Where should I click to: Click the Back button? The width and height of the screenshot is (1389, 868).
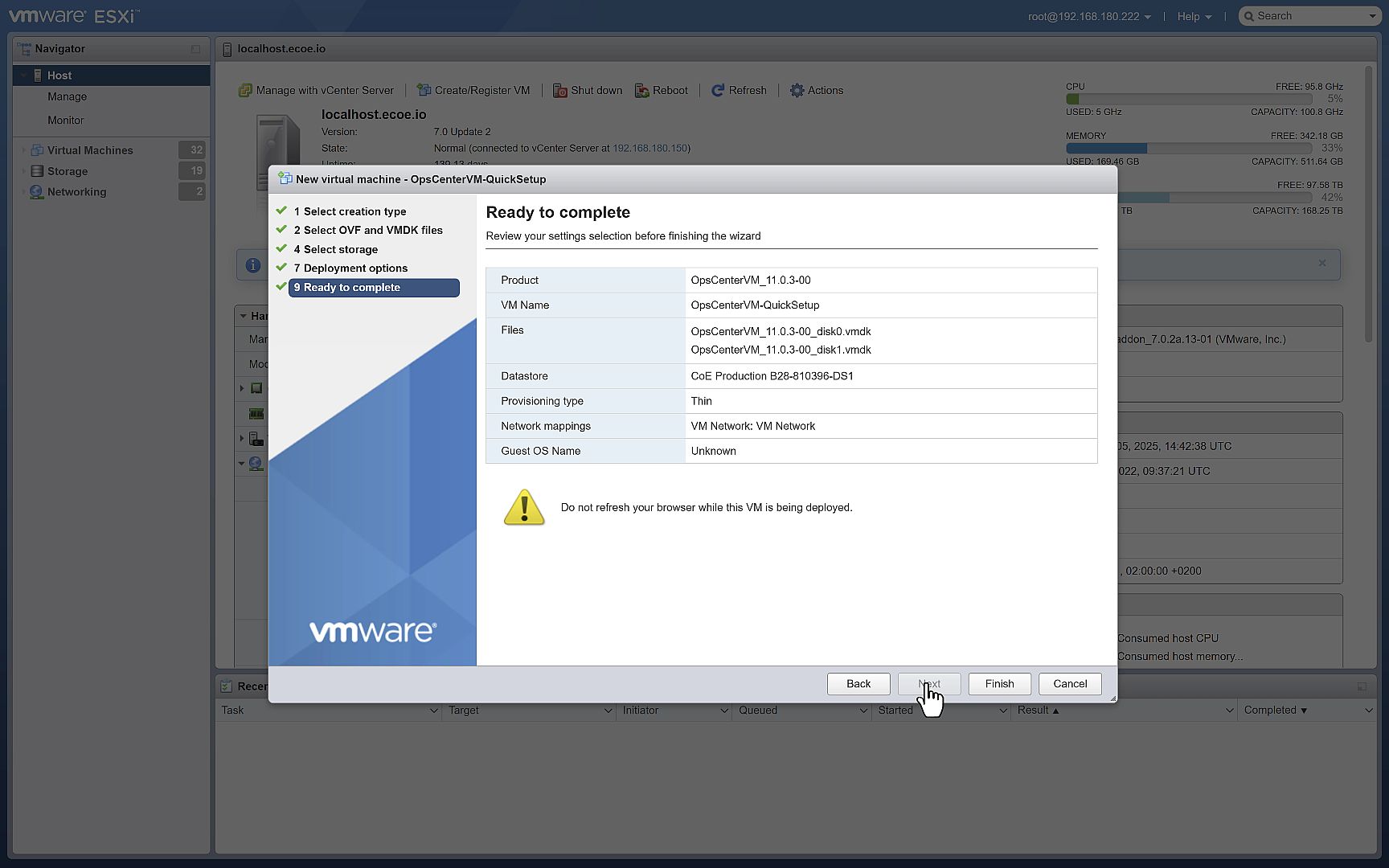pos(858,684)
